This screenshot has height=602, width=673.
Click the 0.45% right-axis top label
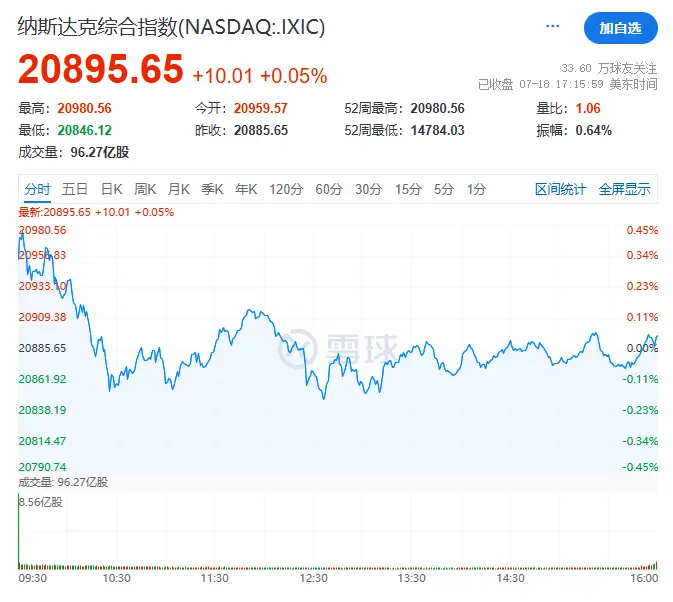click(x=642, y=230)
